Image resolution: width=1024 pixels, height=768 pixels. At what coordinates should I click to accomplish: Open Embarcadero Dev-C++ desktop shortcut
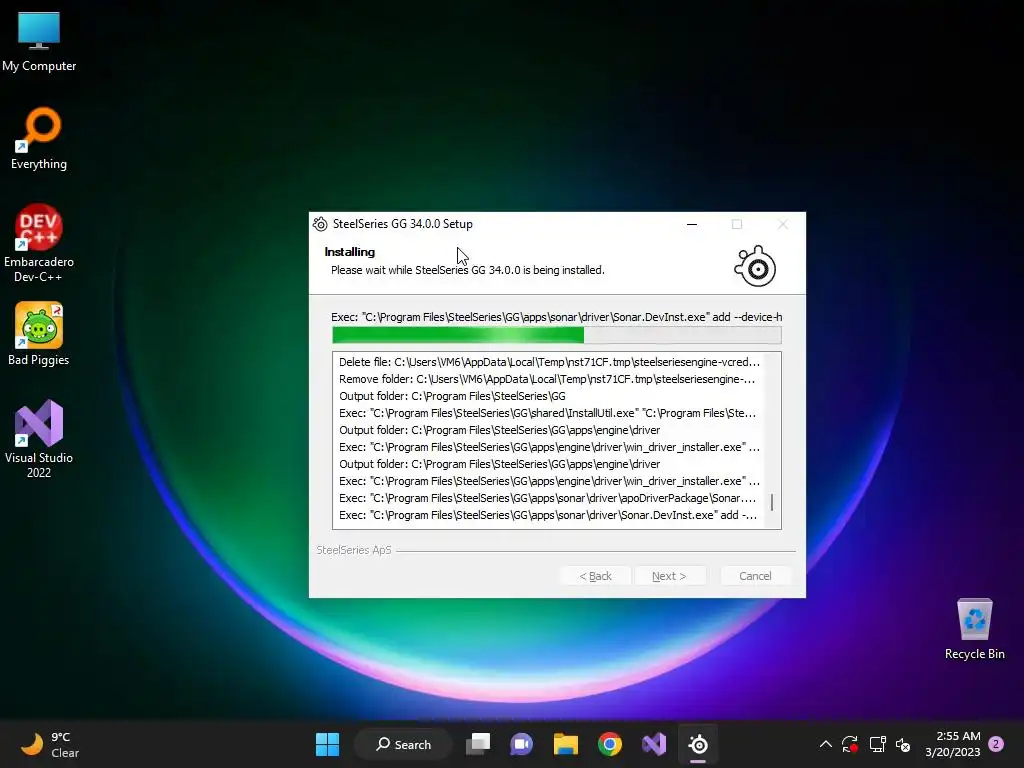pos(39,243)
